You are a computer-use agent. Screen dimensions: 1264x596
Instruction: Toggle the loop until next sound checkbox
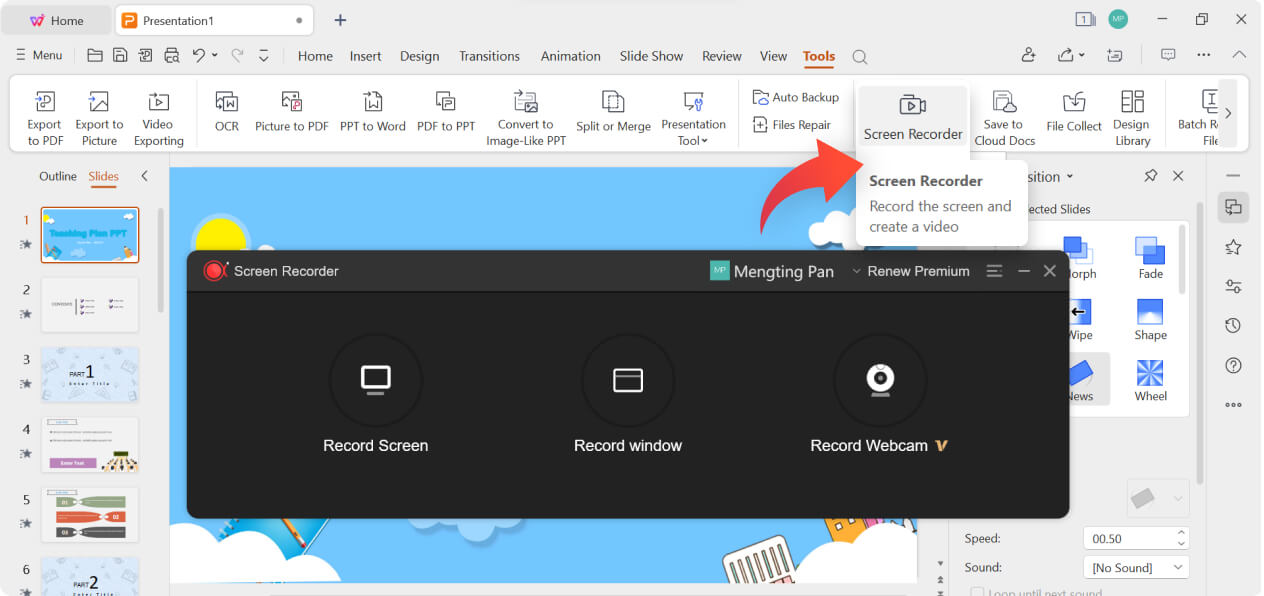click(x=977, y=593)
